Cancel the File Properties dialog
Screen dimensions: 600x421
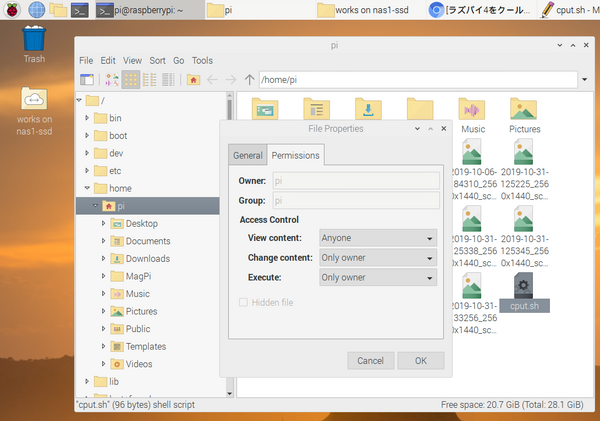(370, 360)
